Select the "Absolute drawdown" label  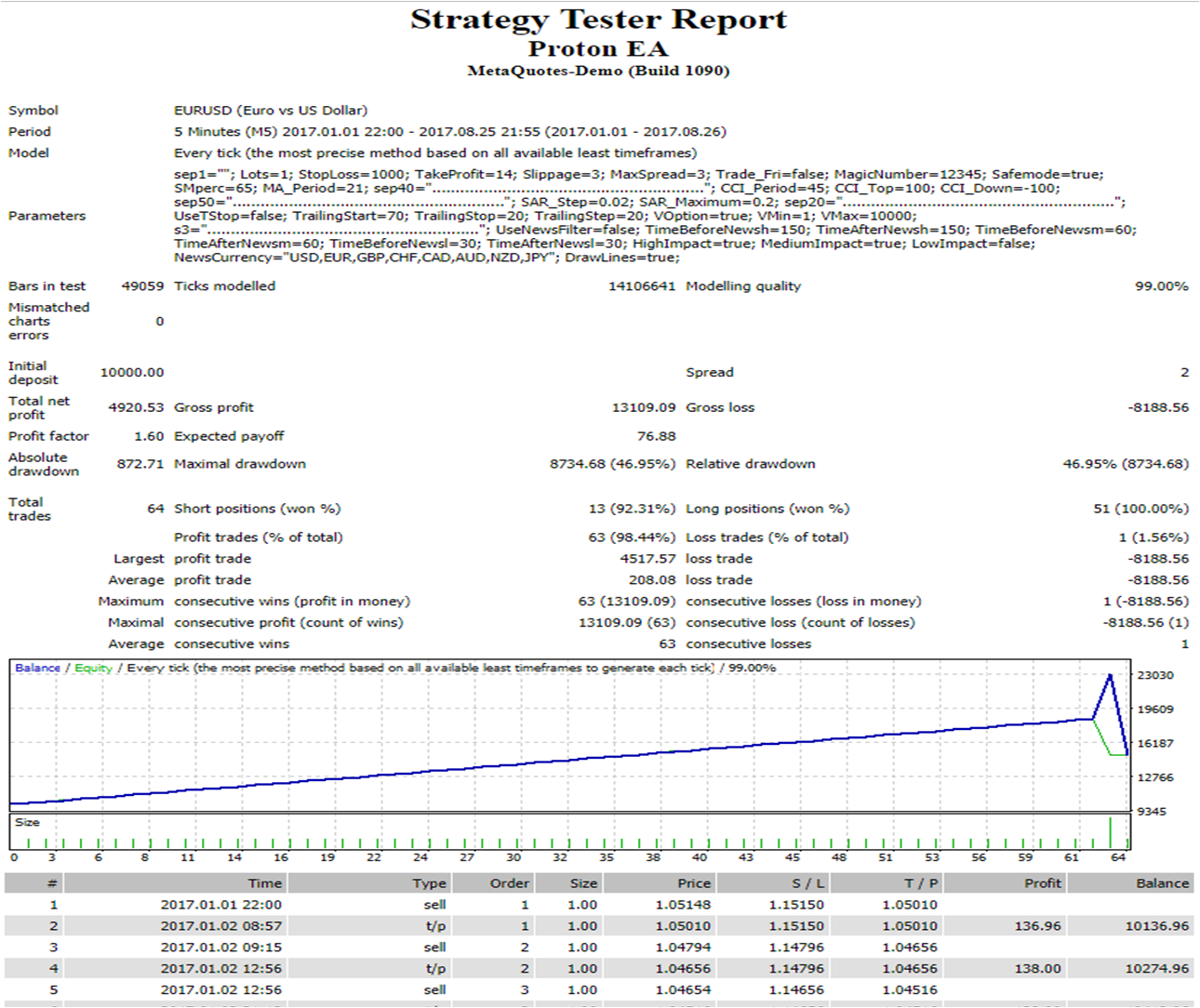point(44,465)
